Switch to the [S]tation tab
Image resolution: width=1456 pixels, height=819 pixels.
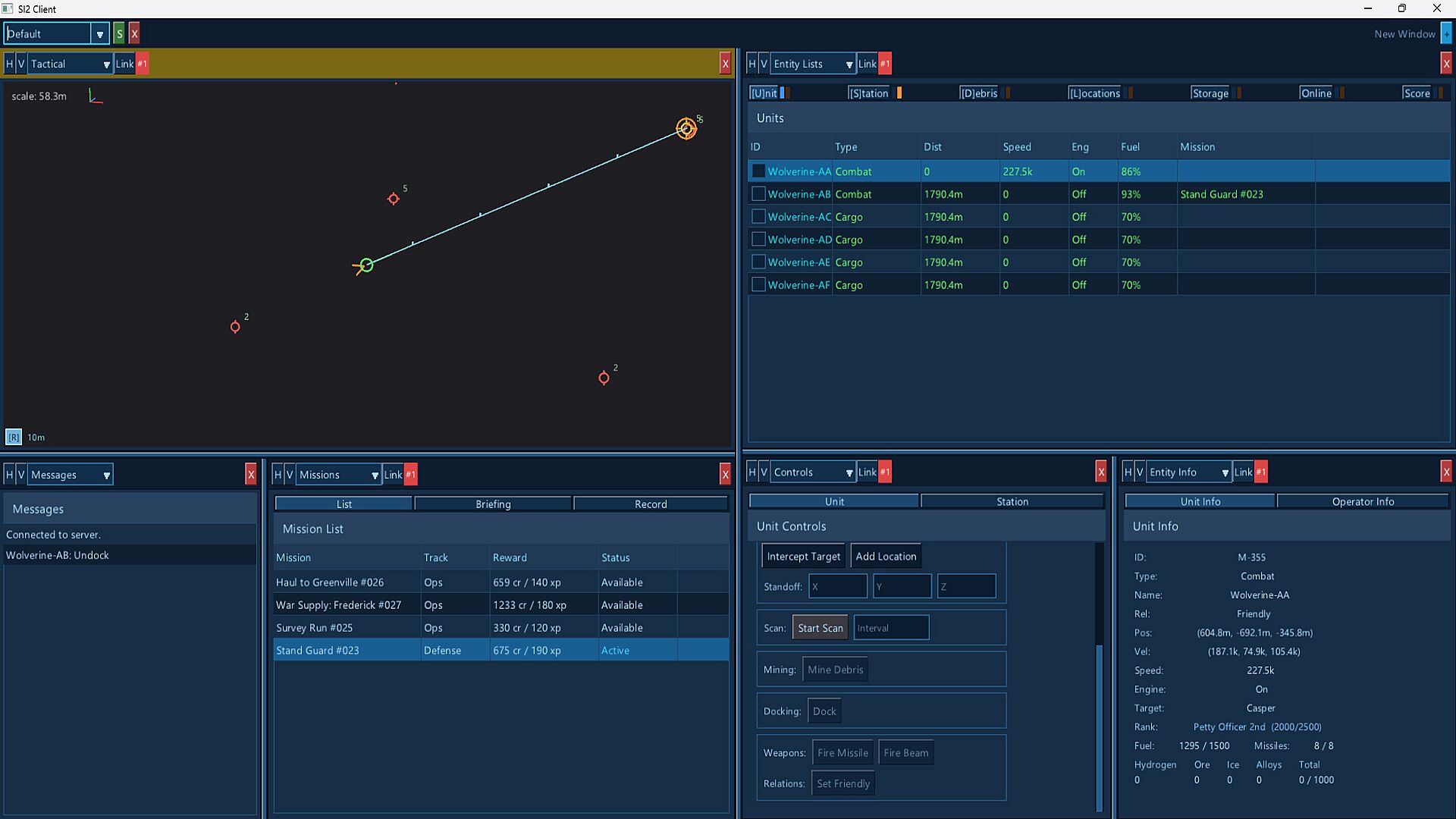tap(868, 93)
